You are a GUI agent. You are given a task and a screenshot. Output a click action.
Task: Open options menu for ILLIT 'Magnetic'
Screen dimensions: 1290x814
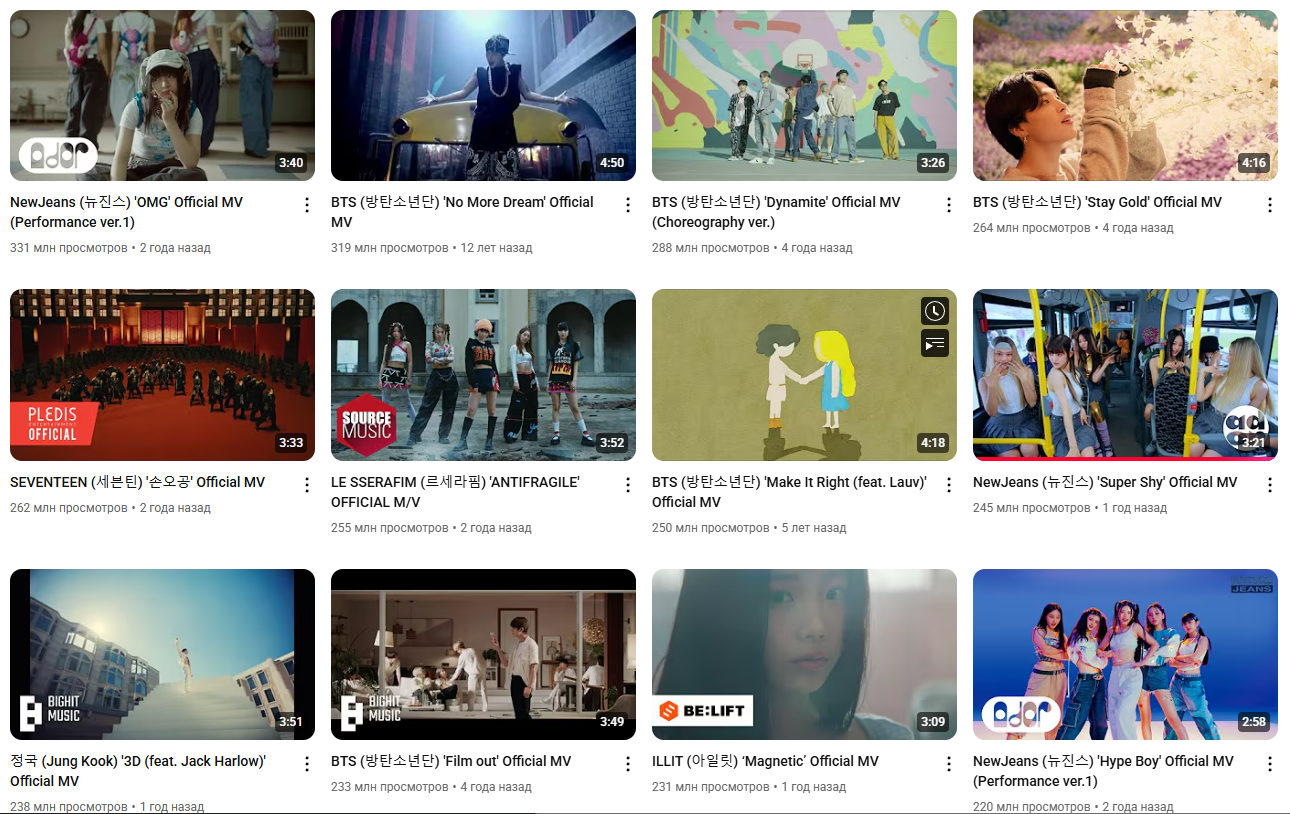point(949,764)
